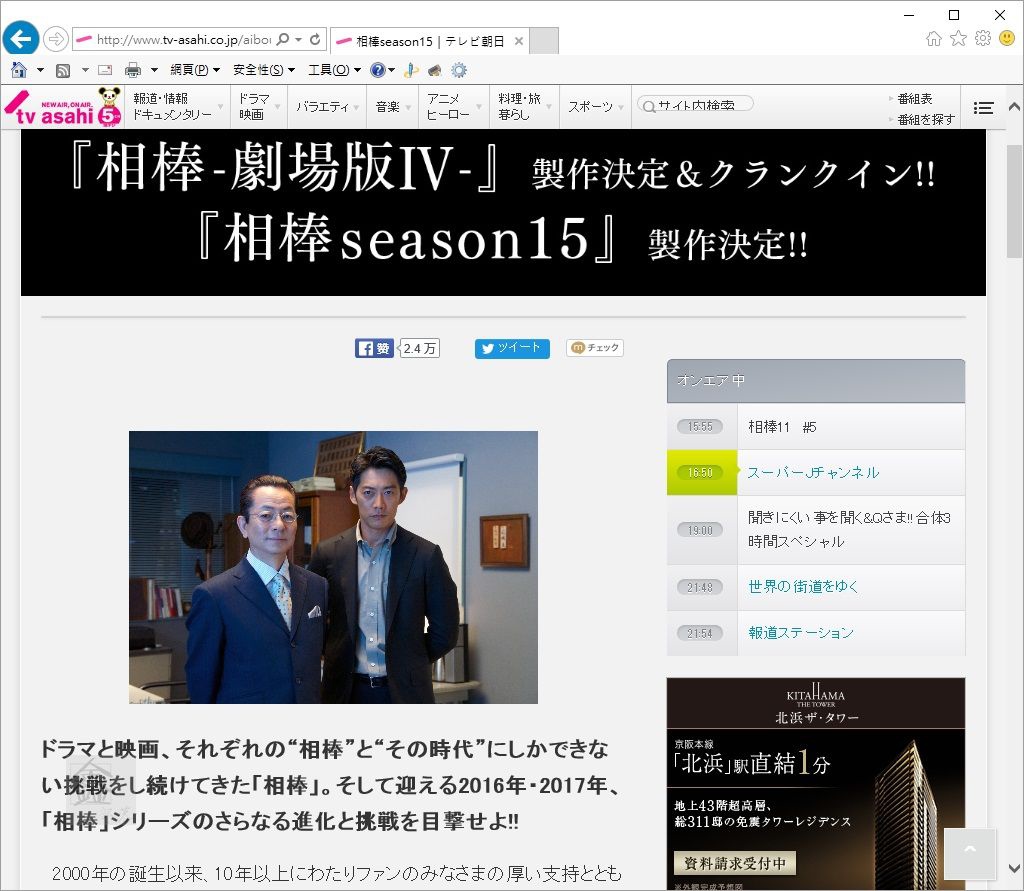Click the Home icon in the command bar
Image resolution: width=1024 pixels, height=891 pixels.
tap(19, 69)
